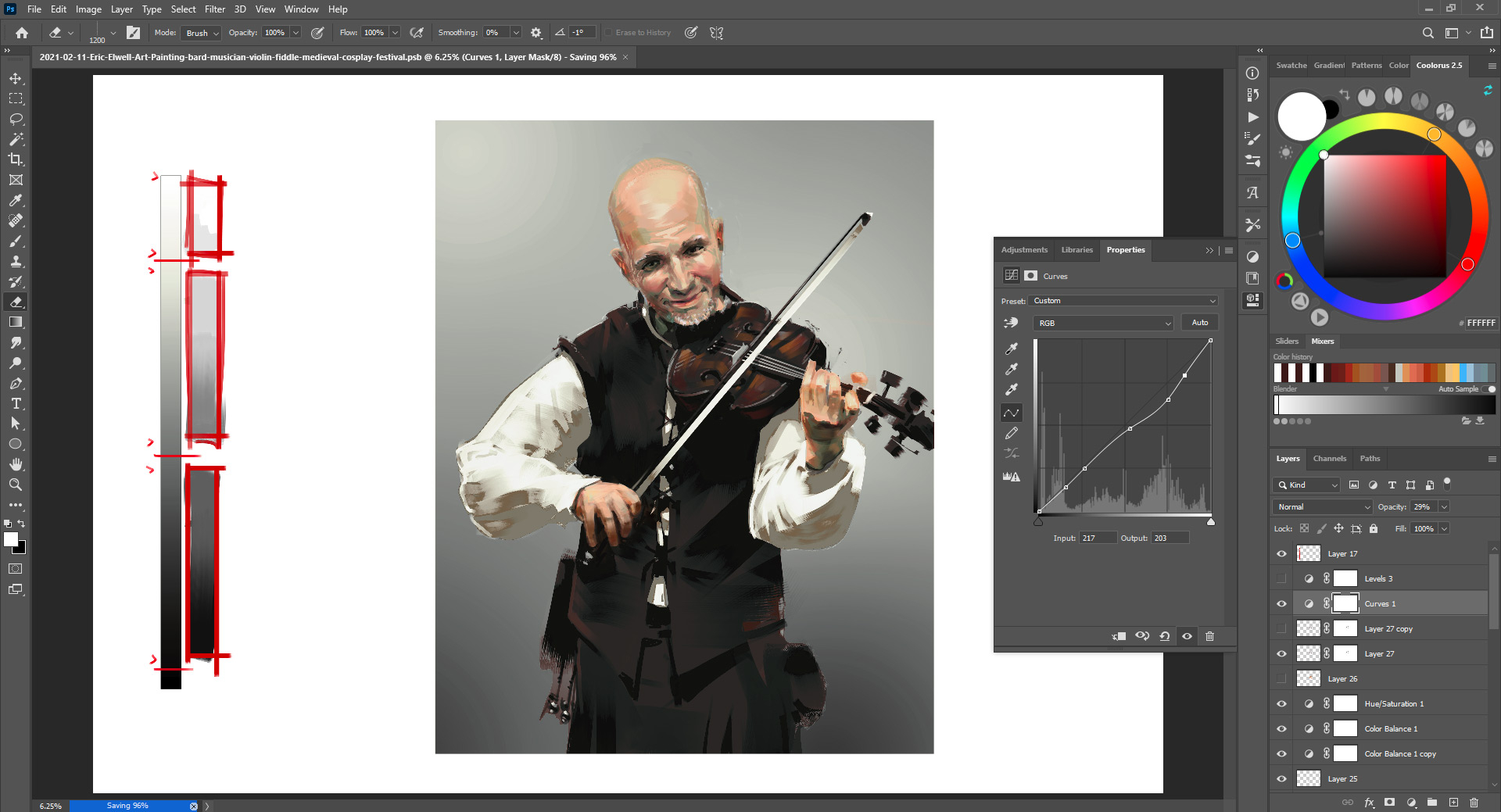Reset Curves adjustment to defaults
Image resolution: width=1501 pixels, height=812 pixels.
1165,636
